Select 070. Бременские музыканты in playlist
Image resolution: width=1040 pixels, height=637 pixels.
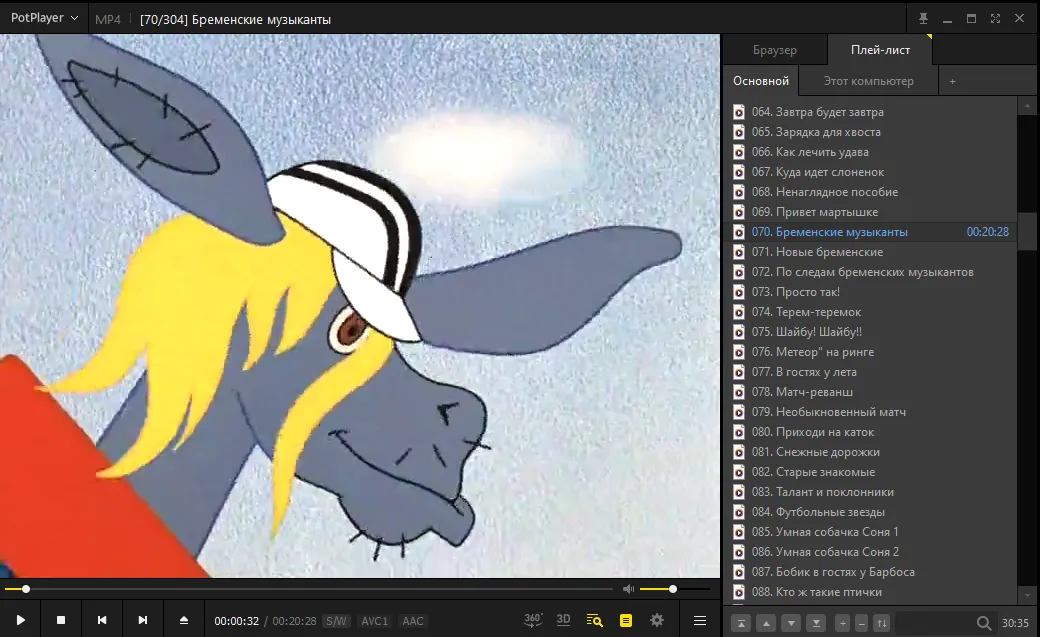(872, 232)
